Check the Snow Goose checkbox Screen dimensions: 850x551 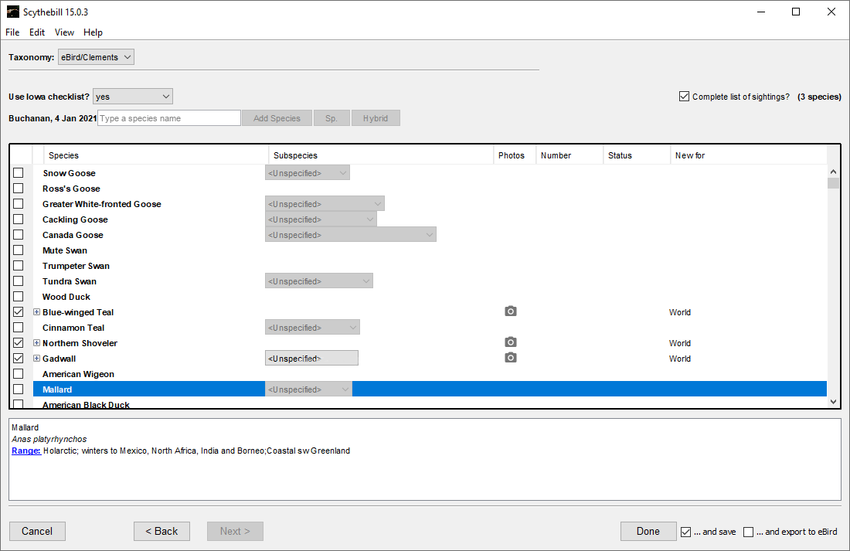pyautogui.click(x=18, y=173)
